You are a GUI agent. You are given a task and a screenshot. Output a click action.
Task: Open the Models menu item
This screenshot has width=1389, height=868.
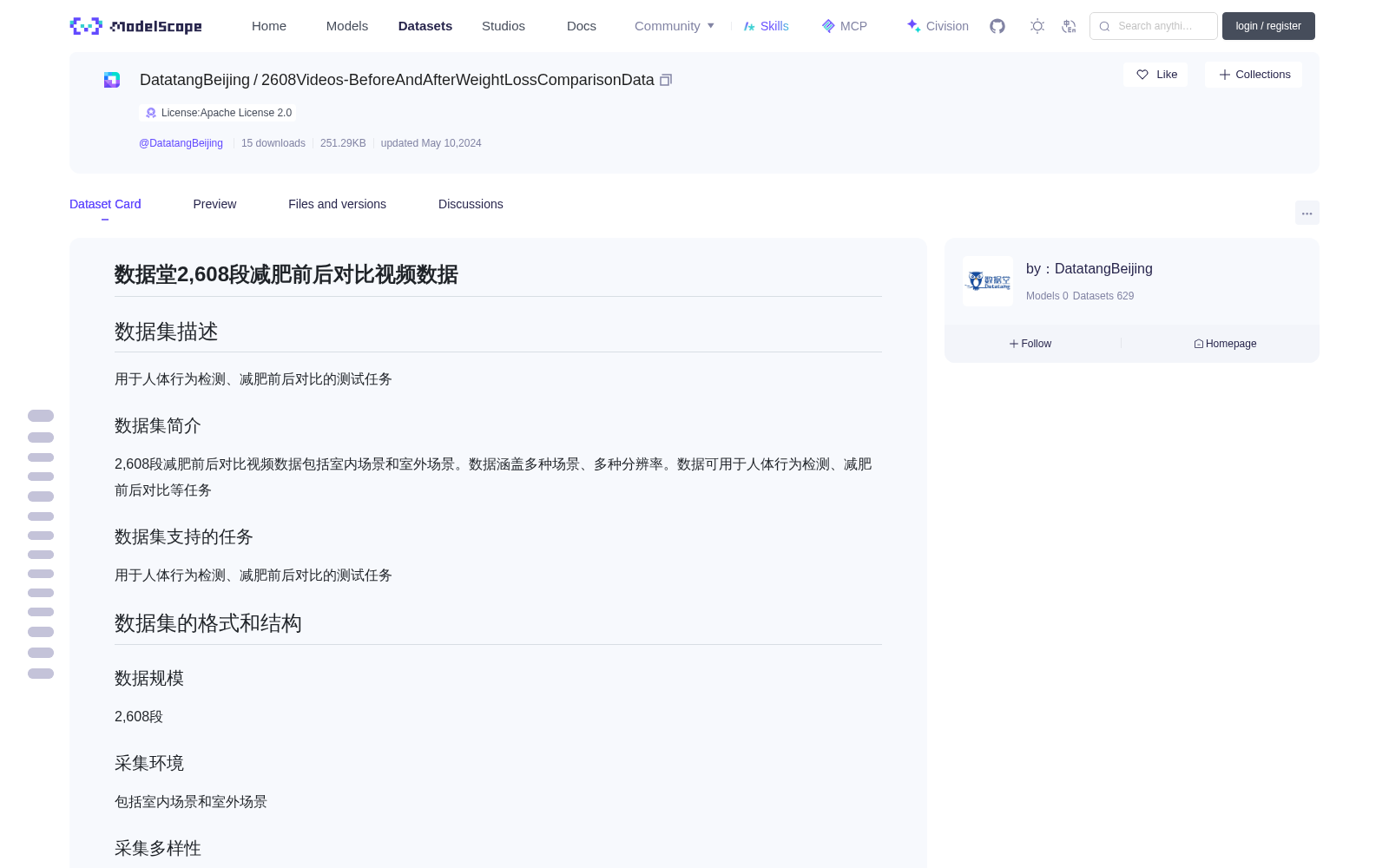[347, 26]
